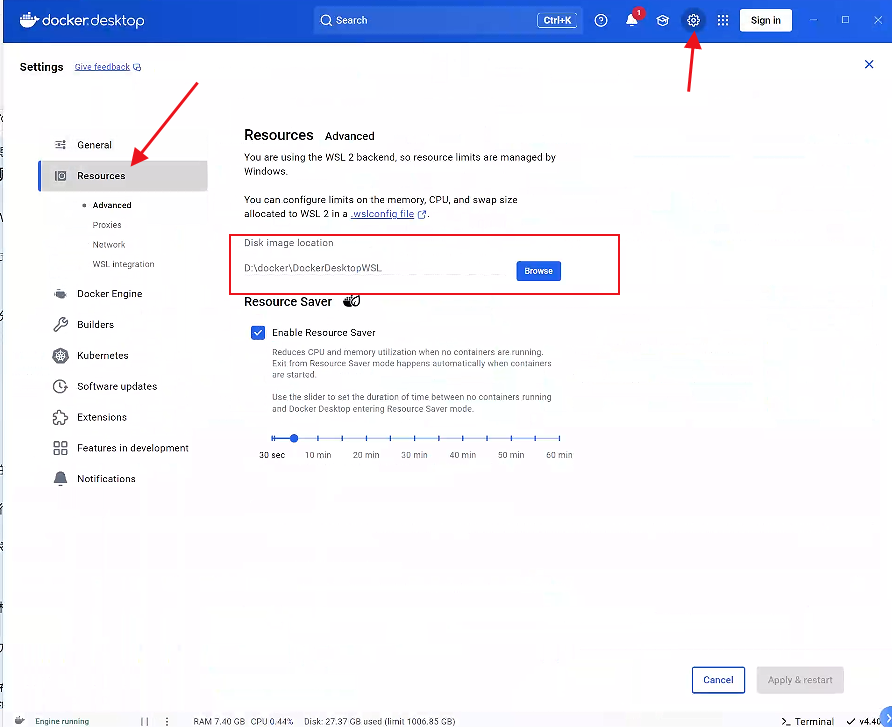Click the Resources sidebar icon
Viewport: 892px width, 727px height.
click(x=60, y=176)
